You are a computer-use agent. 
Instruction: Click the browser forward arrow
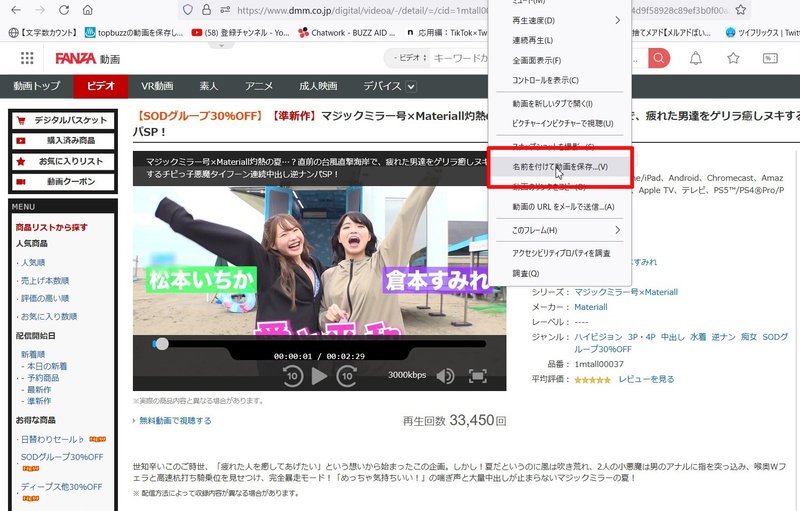(40, 10)
